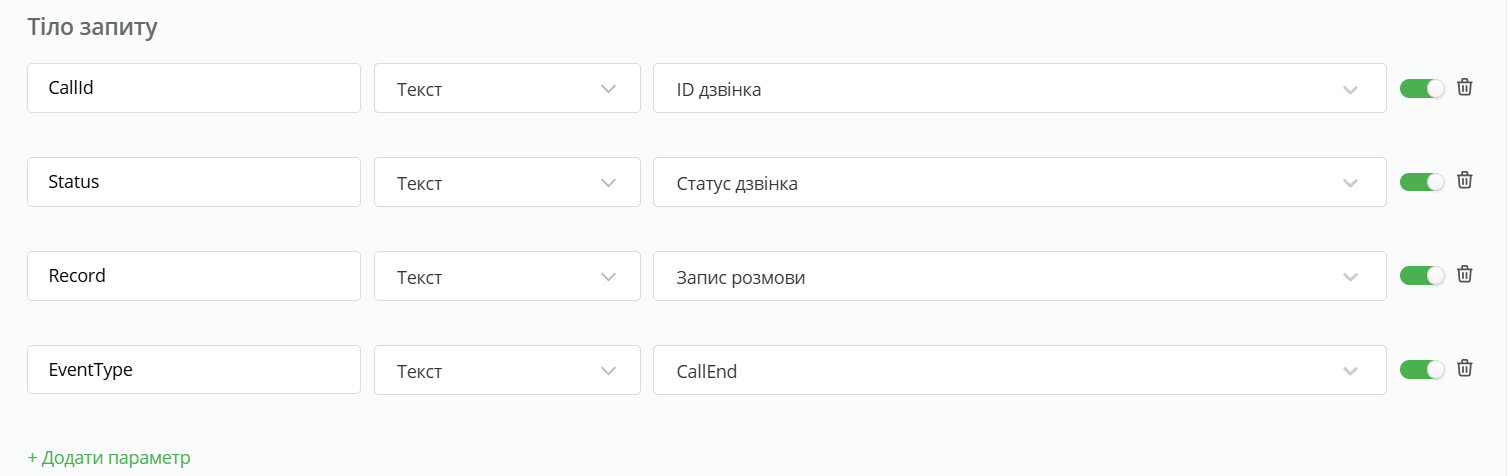Expand the Текст type selector for Status
This screenshot has width=1510, height=476.
[507, 183]
